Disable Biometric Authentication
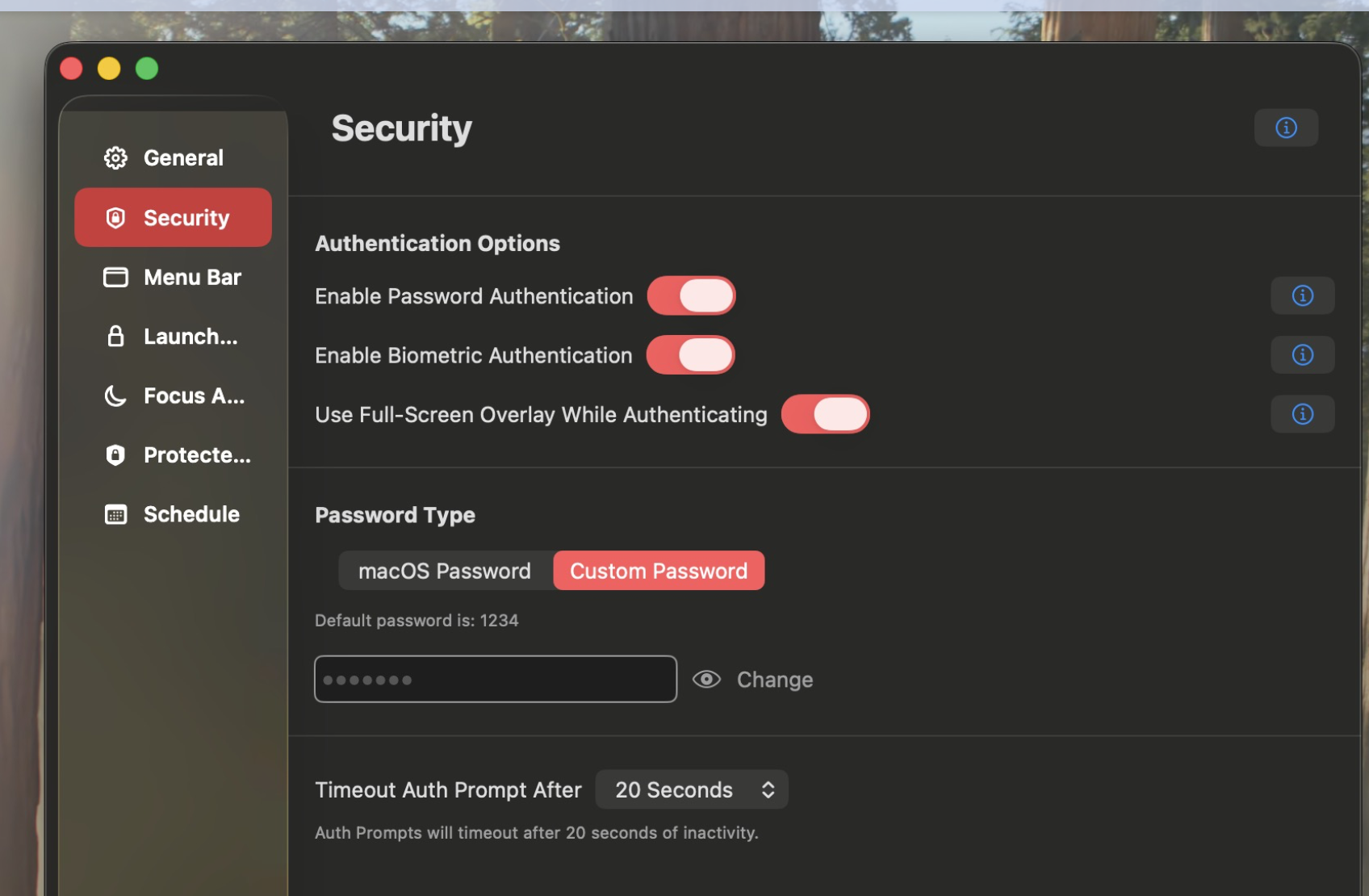The height and width of the screenshot is (896, 1369). [x=691, y=354]
